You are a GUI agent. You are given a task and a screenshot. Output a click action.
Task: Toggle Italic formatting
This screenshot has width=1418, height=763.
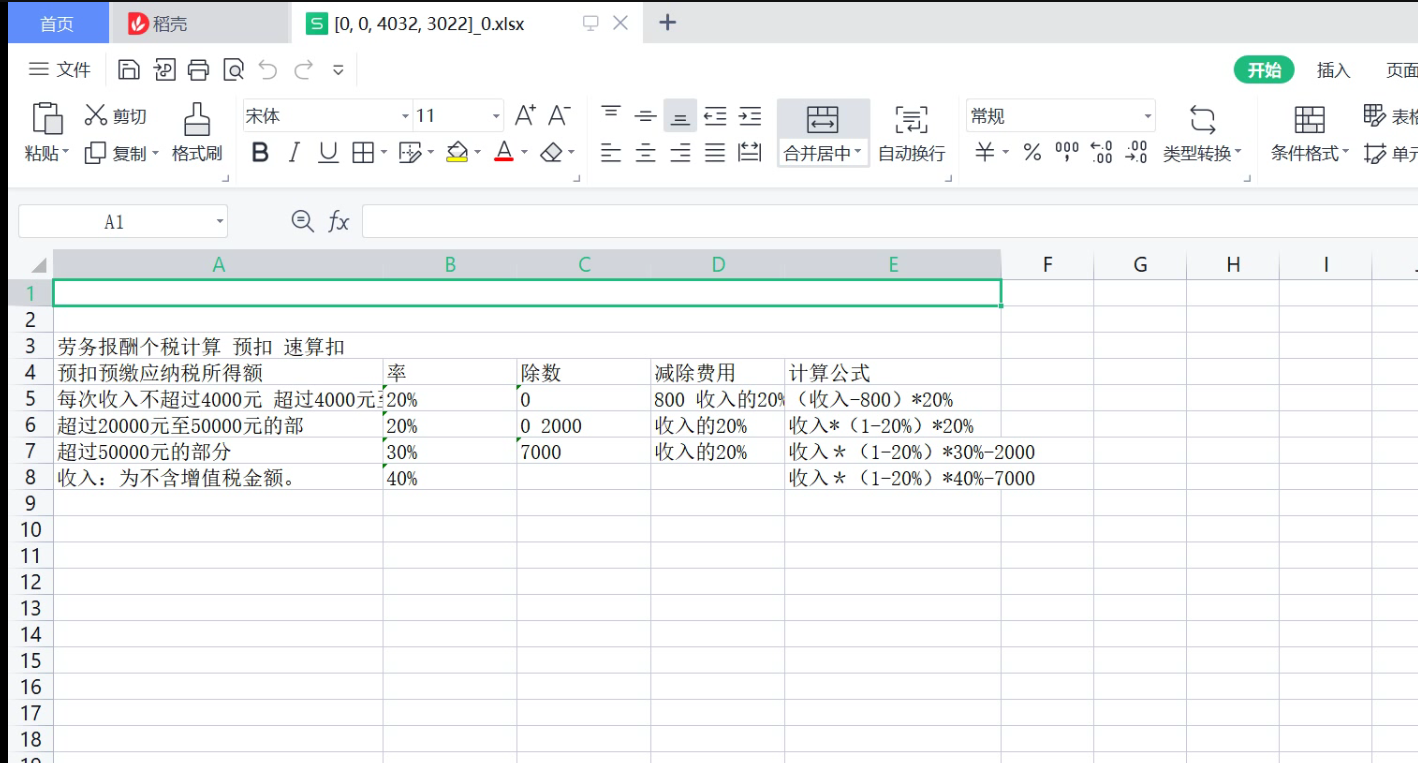pyautogui.click(x=294, y=152)
